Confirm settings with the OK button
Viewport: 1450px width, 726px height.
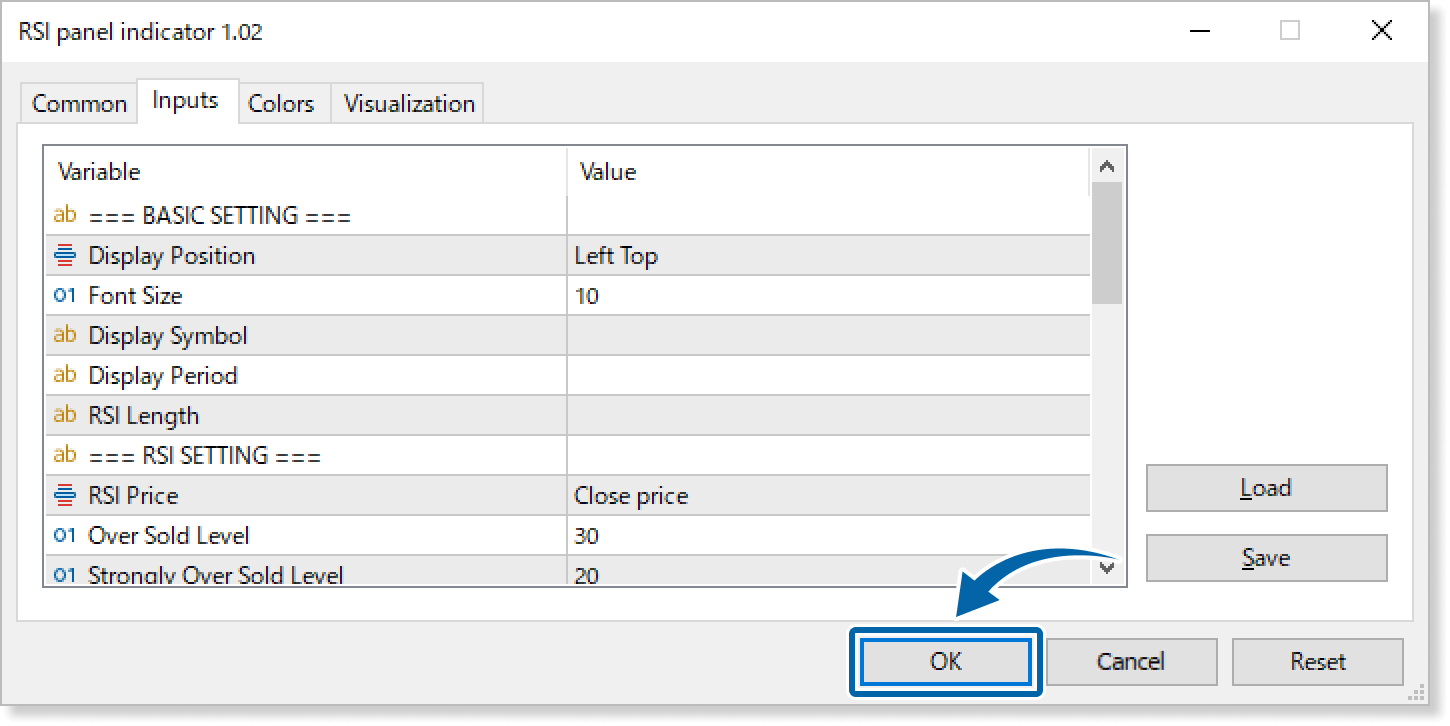(946, 662)
